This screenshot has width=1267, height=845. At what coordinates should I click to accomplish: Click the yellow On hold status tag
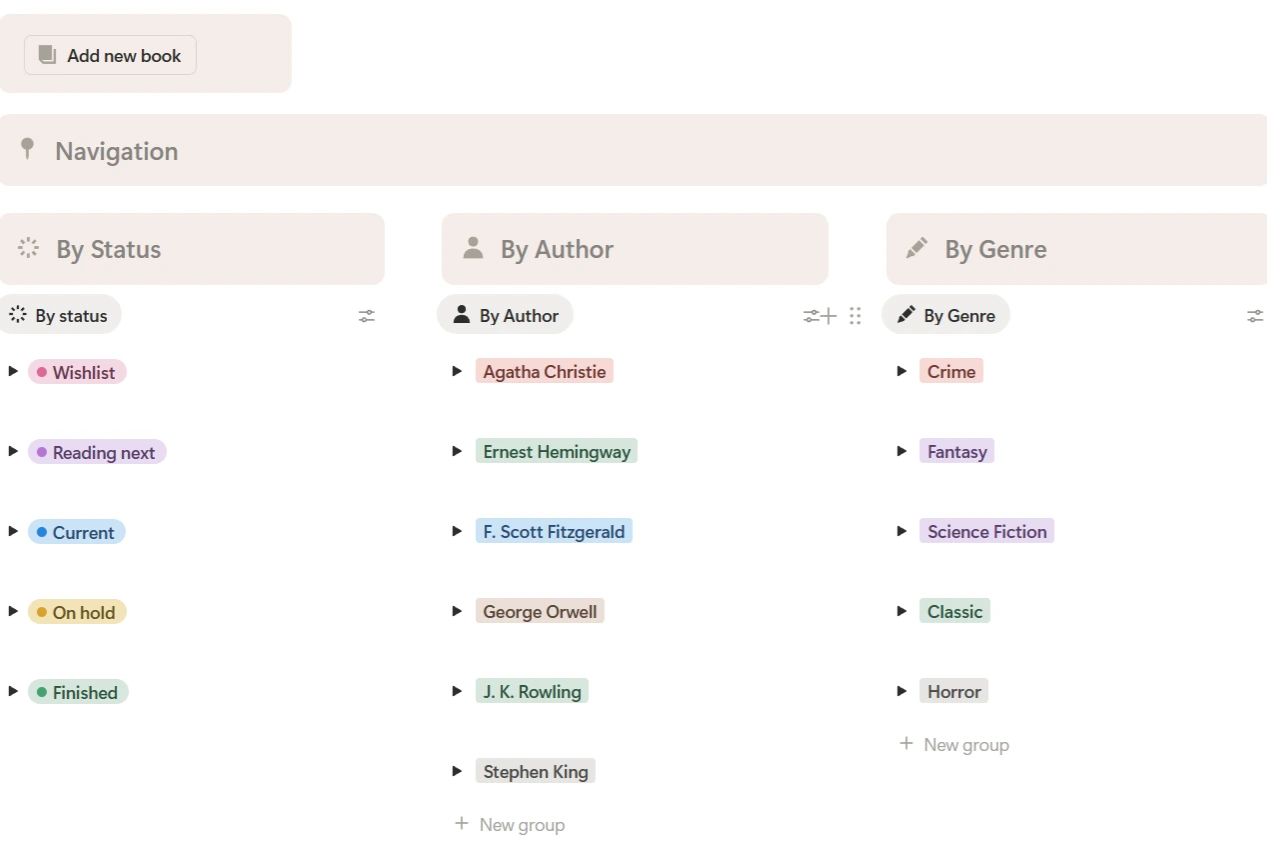(x=77, y=612)
